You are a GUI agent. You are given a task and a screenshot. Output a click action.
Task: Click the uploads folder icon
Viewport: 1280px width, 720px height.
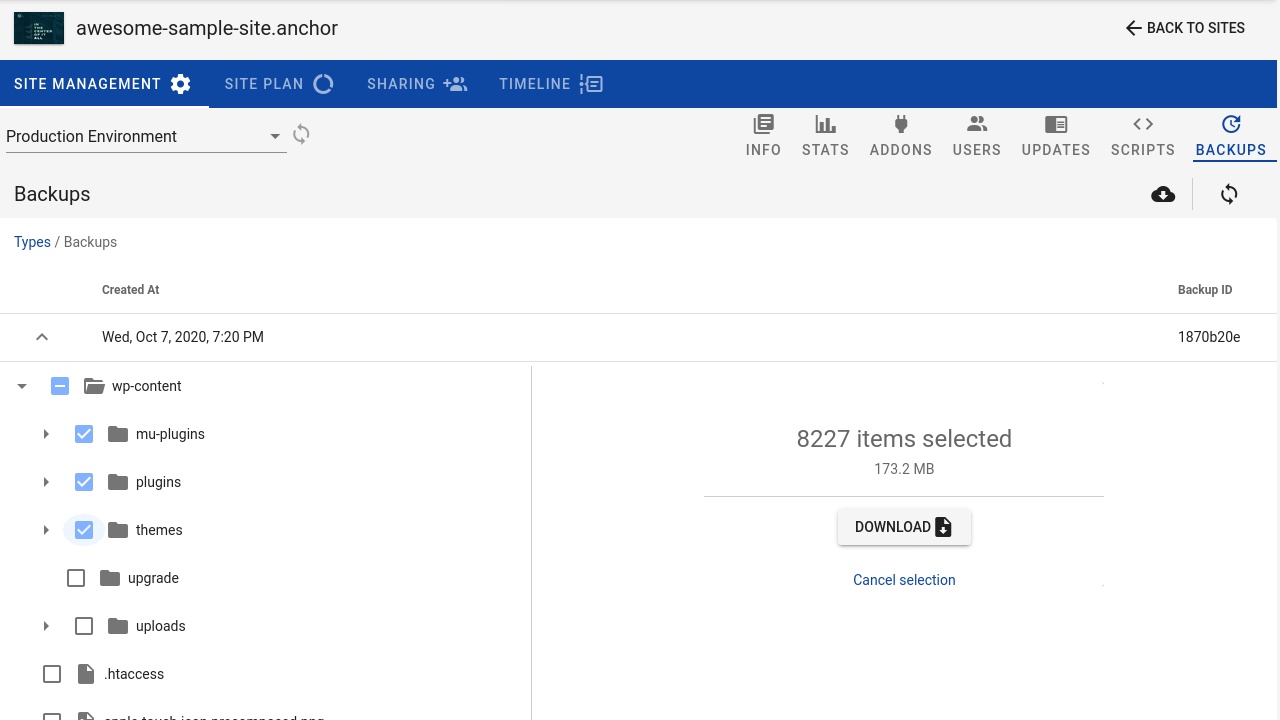coord(118,626)
